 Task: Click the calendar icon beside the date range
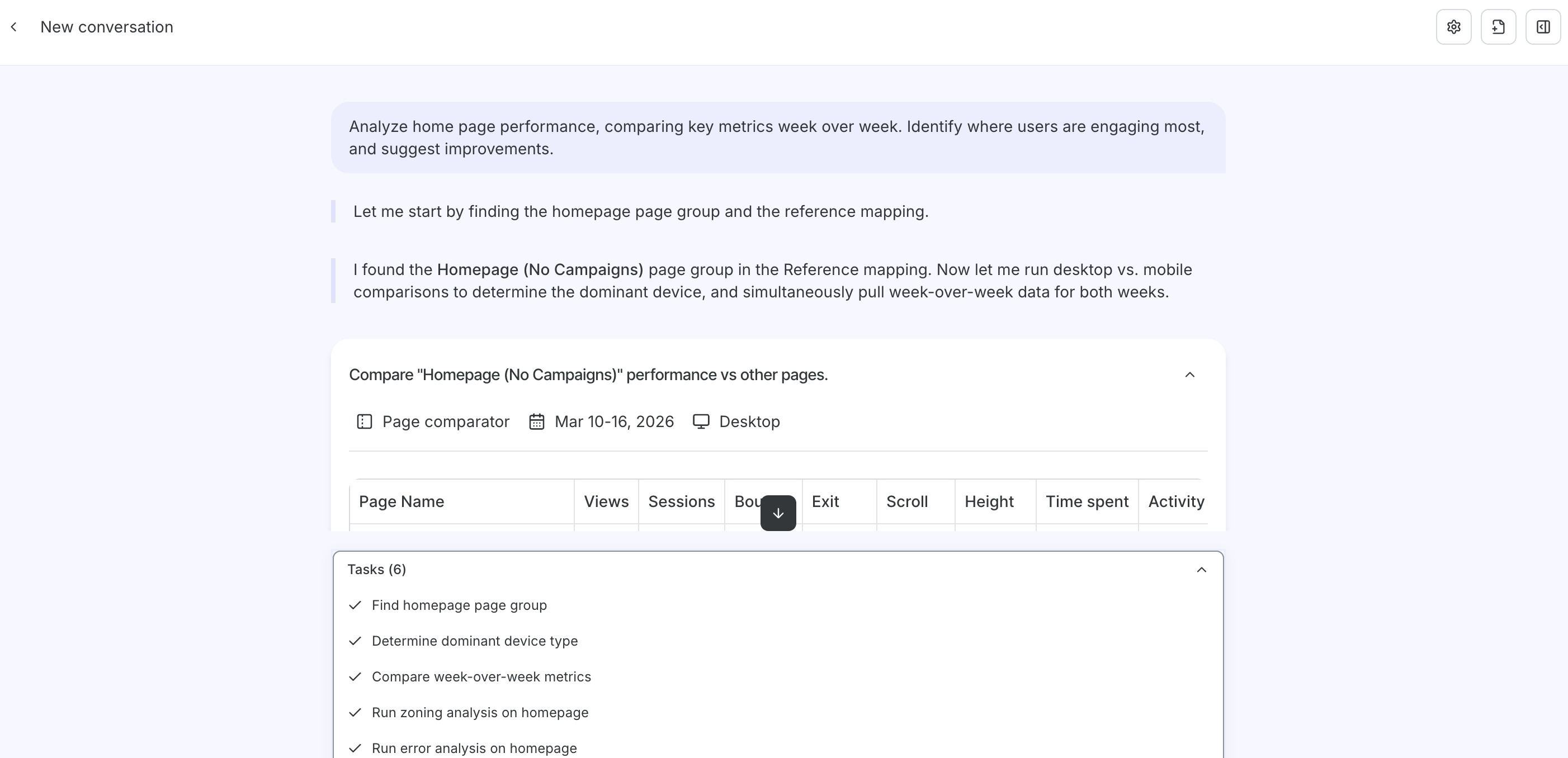click(x=536, y=421)
